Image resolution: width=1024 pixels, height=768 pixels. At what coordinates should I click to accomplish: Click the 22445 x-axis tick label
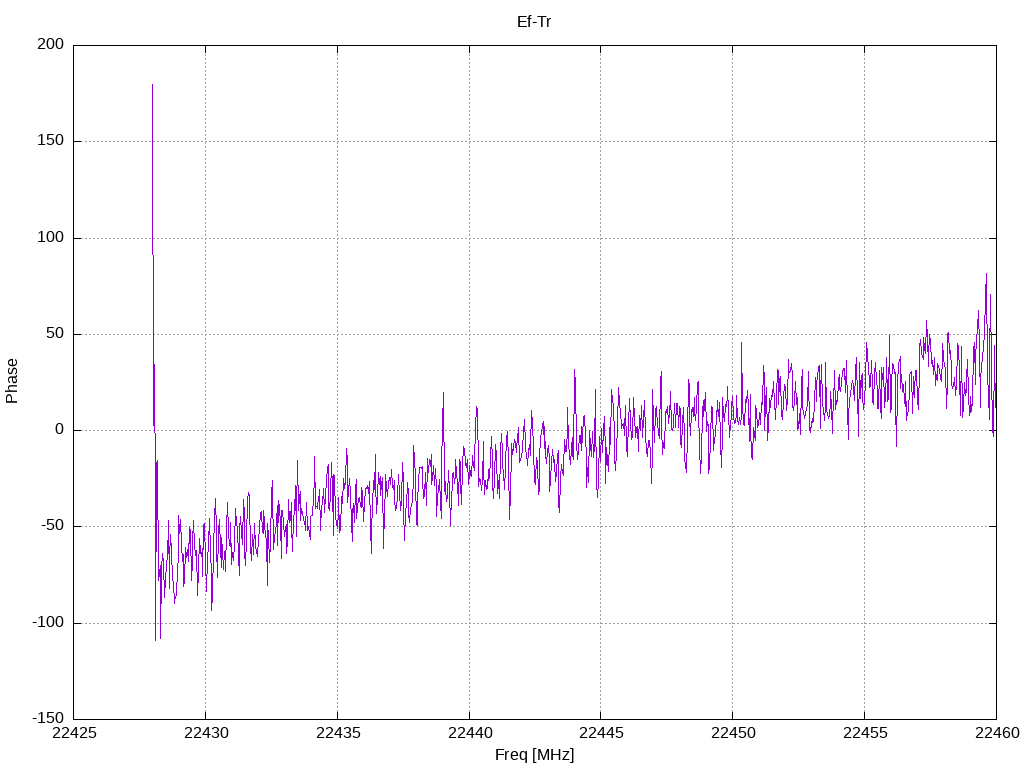coord(601,733)
